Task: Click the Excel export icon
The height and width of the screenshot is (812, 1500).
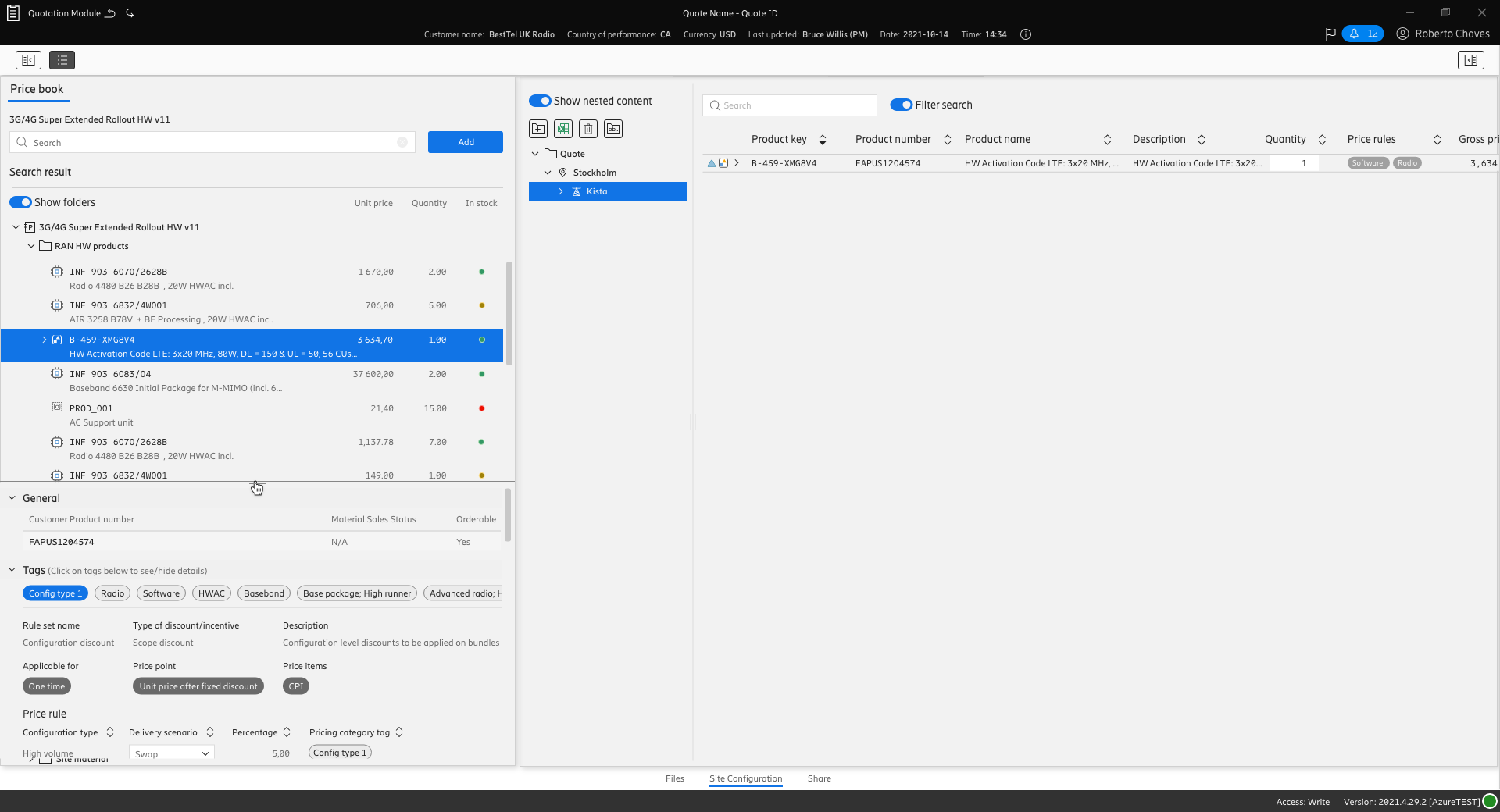Action: pyautogui.click(x=563, y=129)
